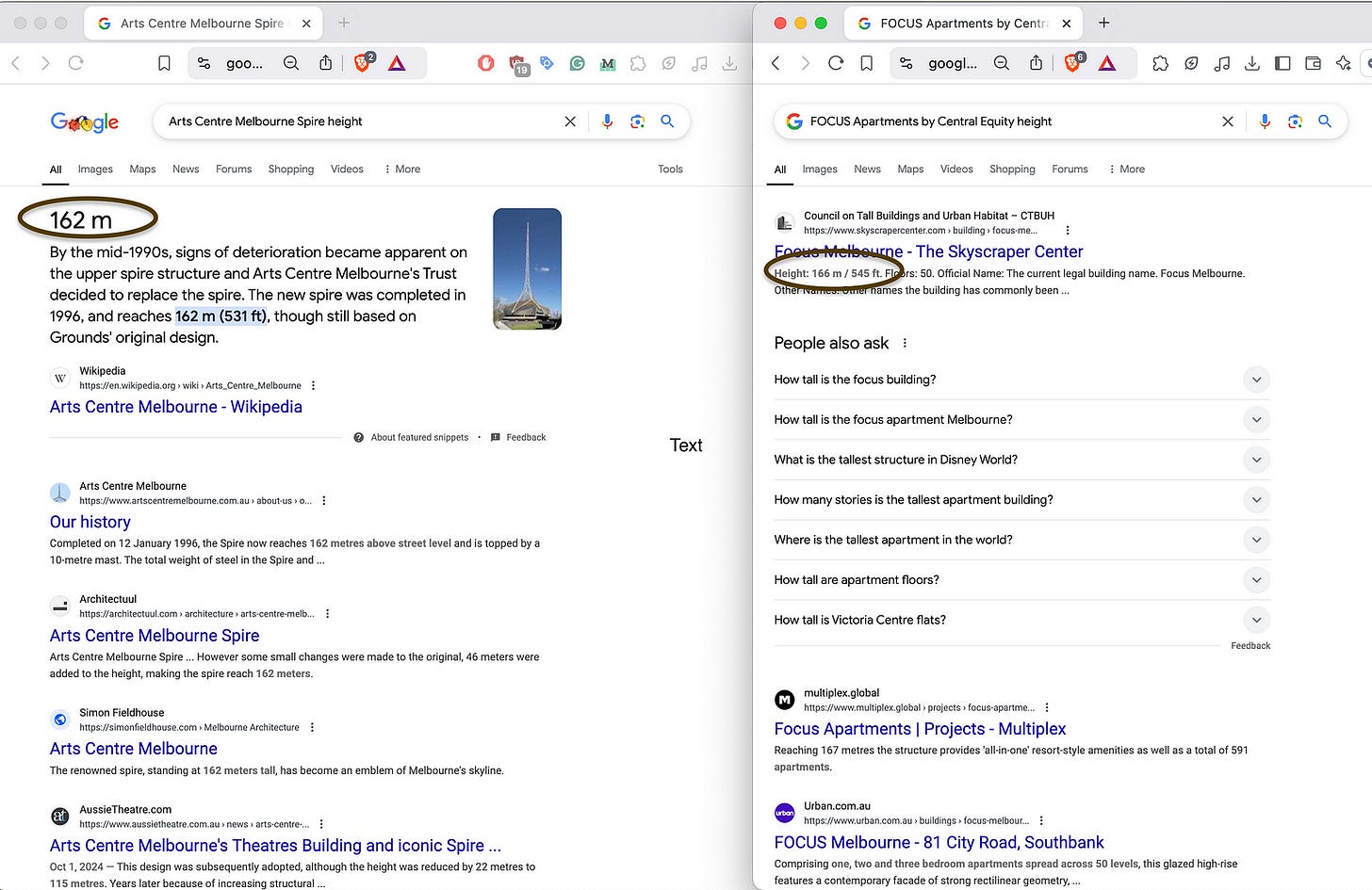Share the page from the FOCUS Apartments window
Screen dimensions: 1372x890
(1036, 62)
